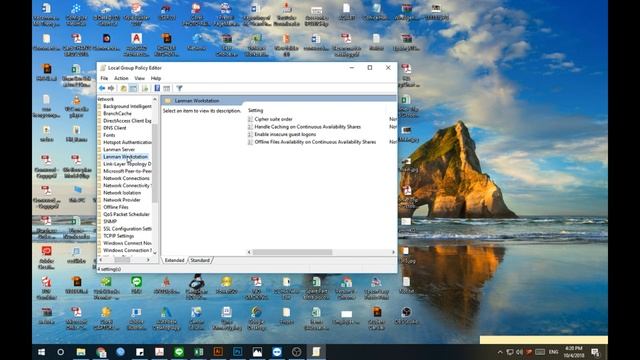Select Offline Files Availability on Continuous Availability Shares

[x=315, y=142]
